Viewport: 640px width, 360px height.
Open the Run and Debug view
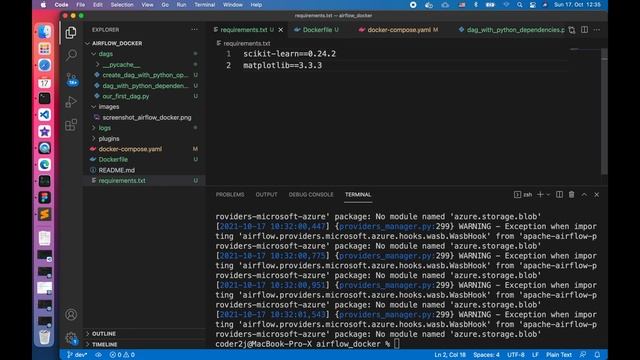[71, 102]
